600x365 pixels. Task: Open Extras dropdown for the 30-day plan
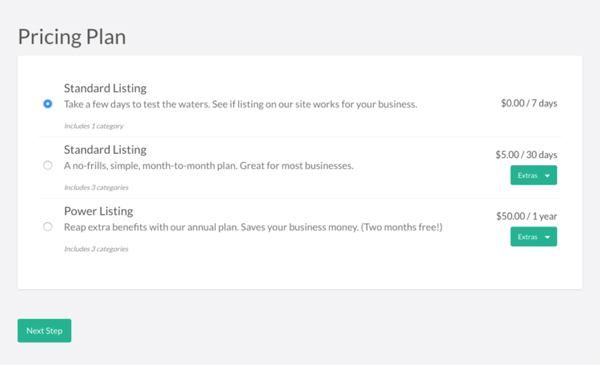pos(533,175)
